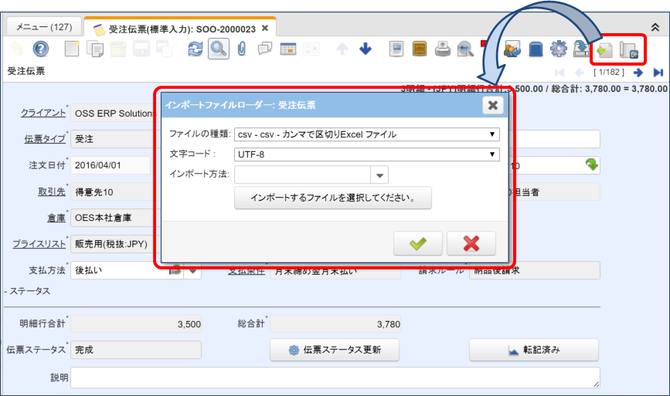Close the 受注伝票 tab with its x
670x396 pixels.
pos(265,28)
